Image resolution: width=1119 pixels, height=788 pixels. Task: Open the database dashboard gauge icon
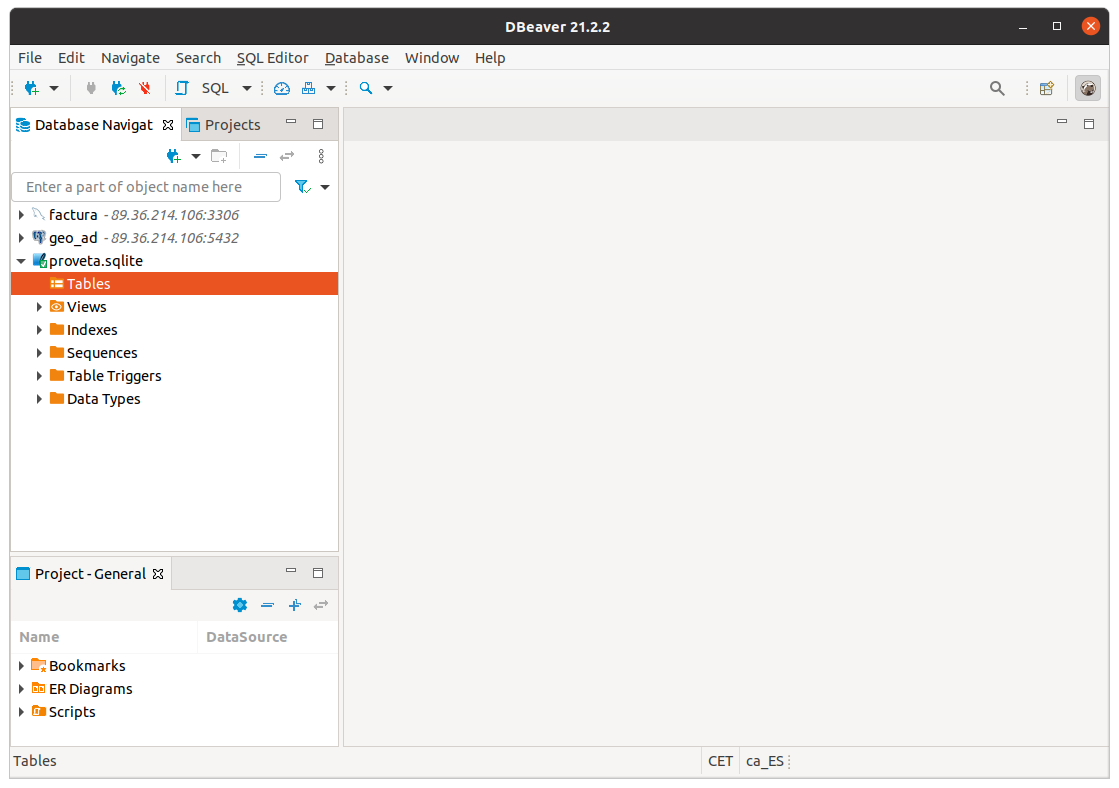pos(281,88)
